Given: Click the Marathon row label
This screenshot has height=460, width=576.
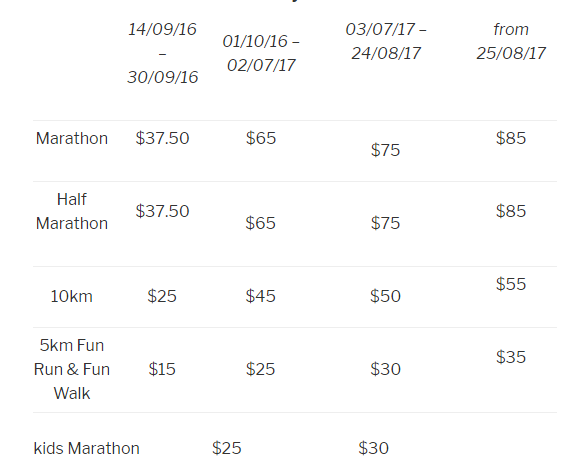Looking at the screenshot, I should point(72,139).
